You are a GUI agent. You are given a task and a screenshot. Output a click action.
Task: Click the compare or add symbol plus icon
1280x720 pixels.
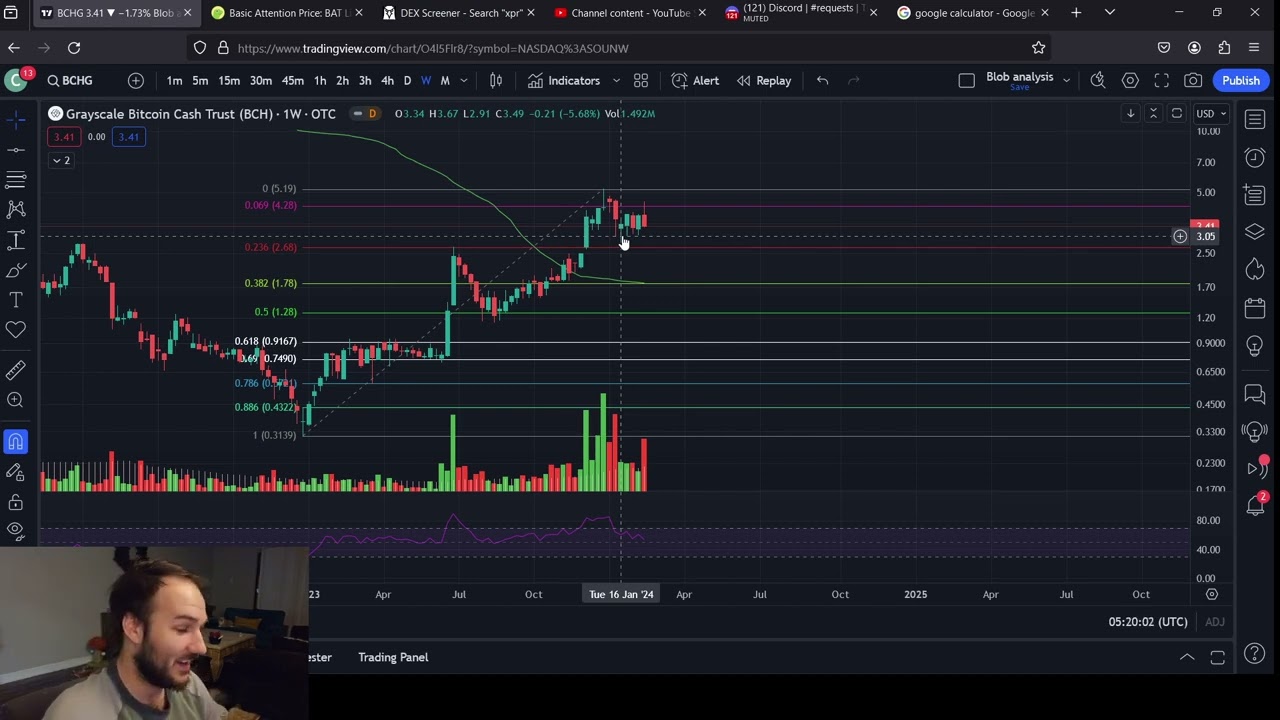click(136, 81)
